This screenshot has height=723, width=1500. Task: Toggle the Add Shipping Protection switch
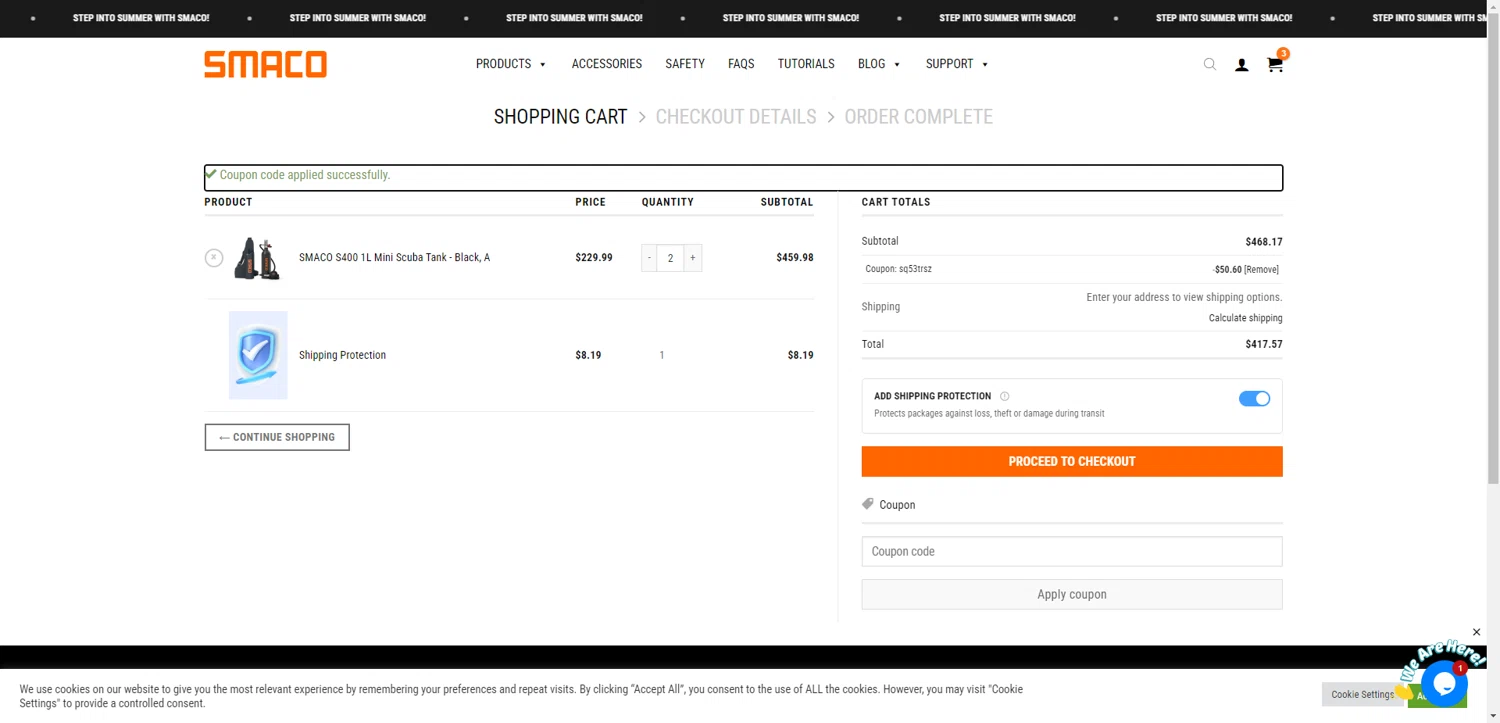pos(1254,398)
